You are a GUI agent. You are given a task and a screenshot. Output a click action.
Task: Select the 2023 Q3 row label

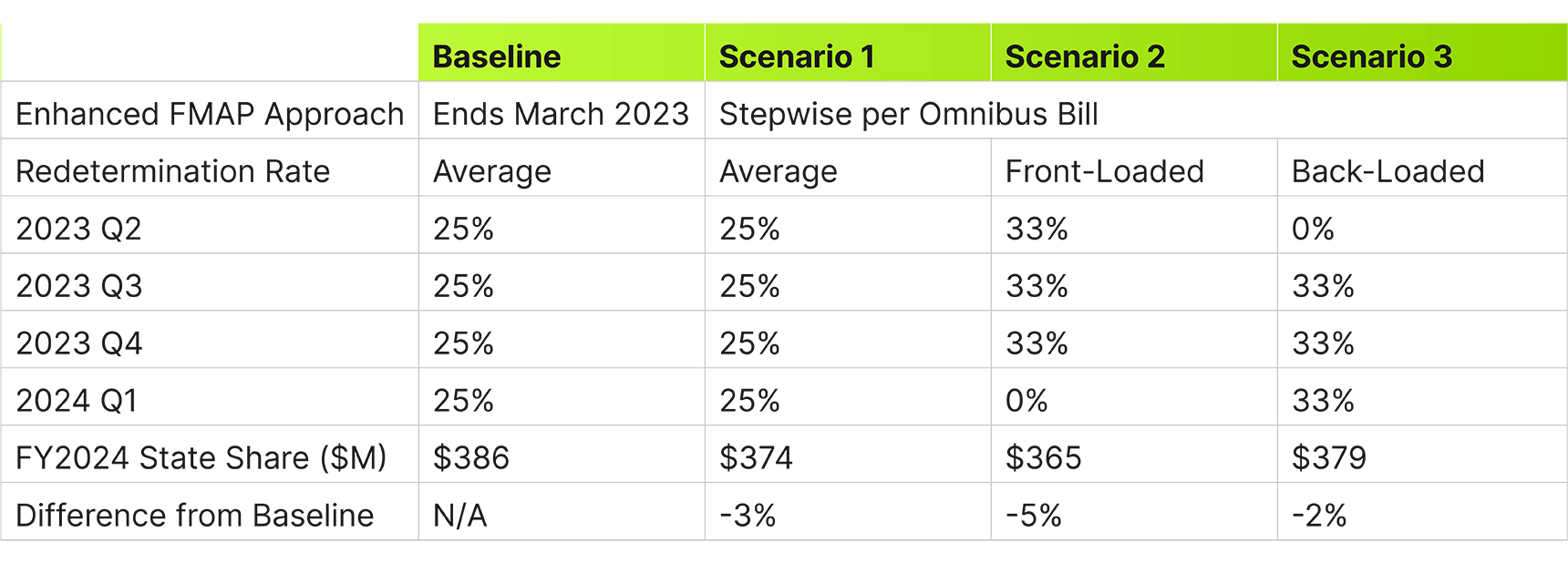coord(79,286)
